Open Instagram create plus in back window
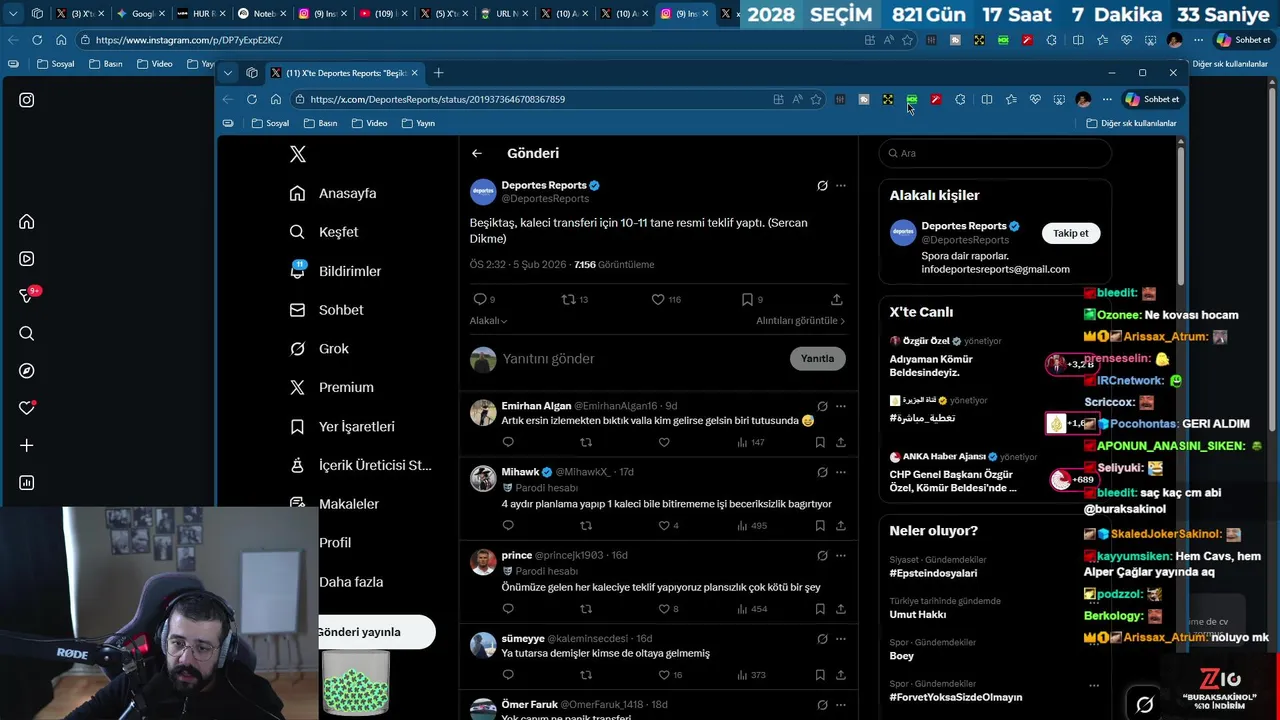 [x=27, y=445]
